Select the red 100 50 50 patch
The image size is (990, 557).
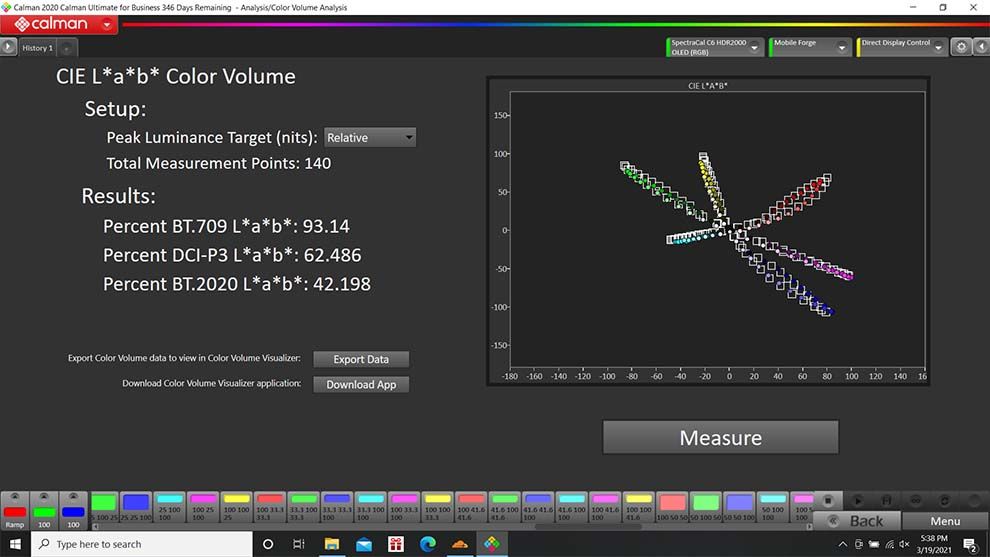[672, 508]
